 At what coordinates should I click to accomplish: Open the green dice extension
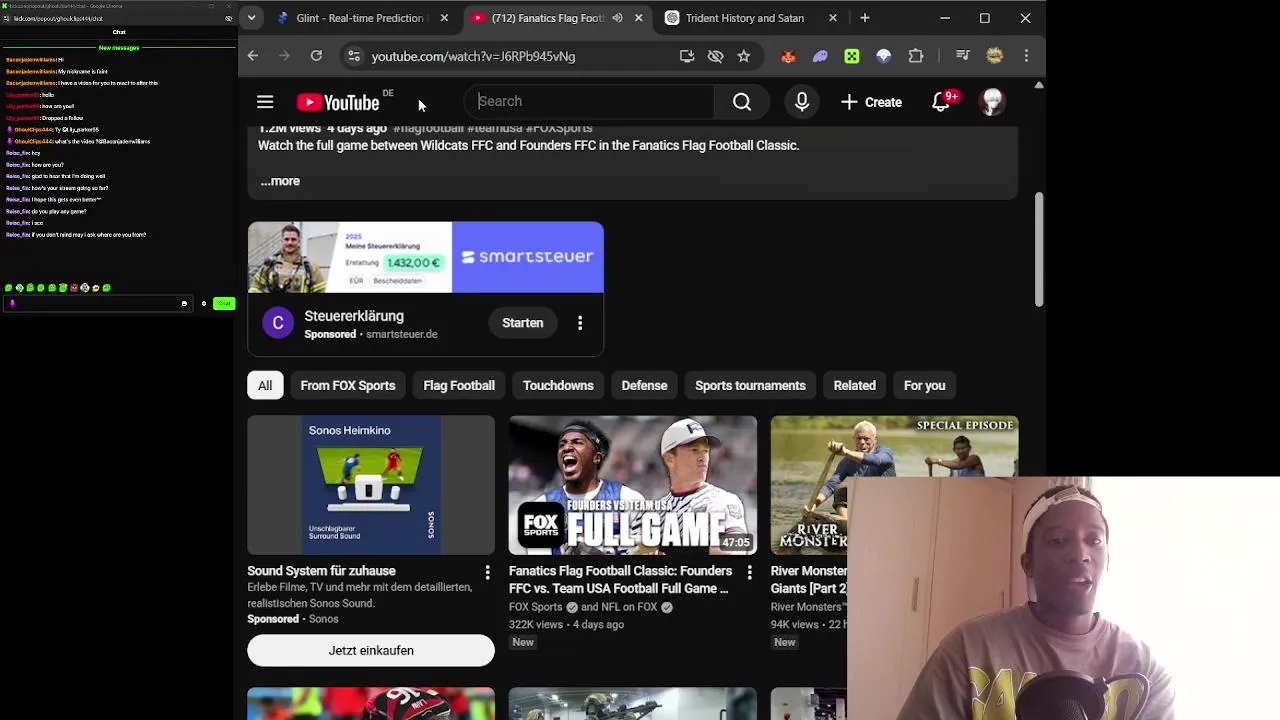point(852,56)
